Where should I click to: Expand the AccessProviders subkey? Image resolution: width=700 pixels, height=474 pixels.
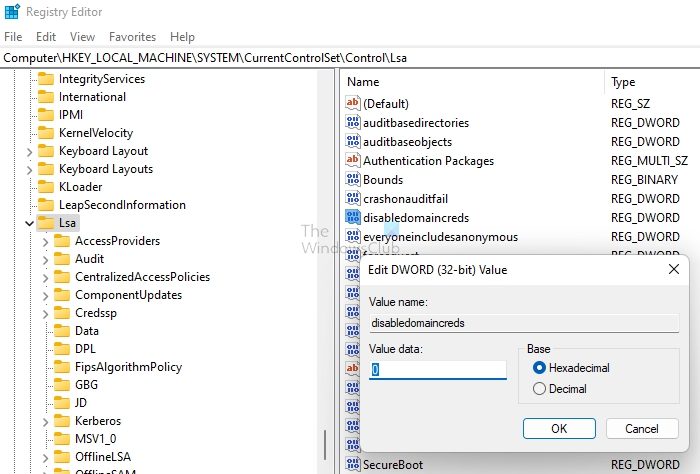(45, 241)
